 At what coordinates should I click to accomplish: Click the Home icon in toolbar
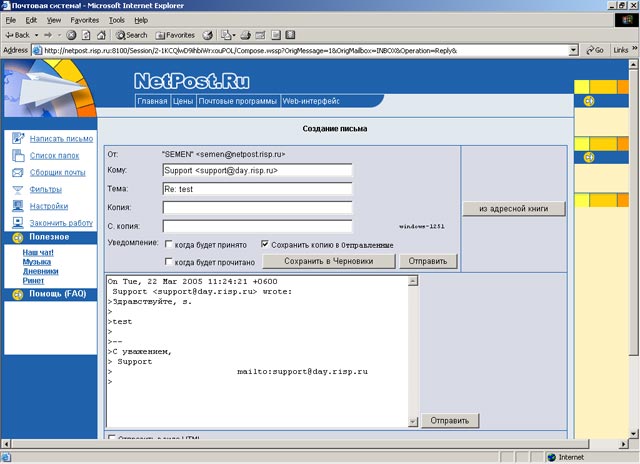click(101, 35)
